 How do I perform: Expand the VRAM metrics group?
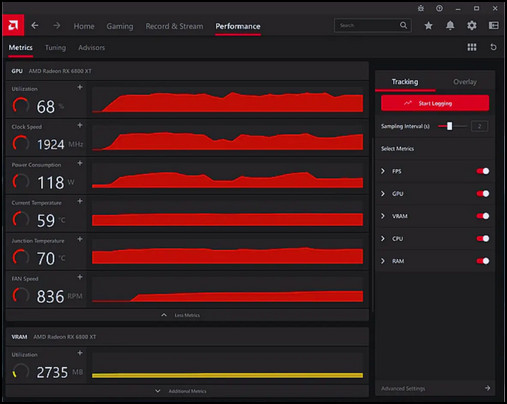pos(383,216)
